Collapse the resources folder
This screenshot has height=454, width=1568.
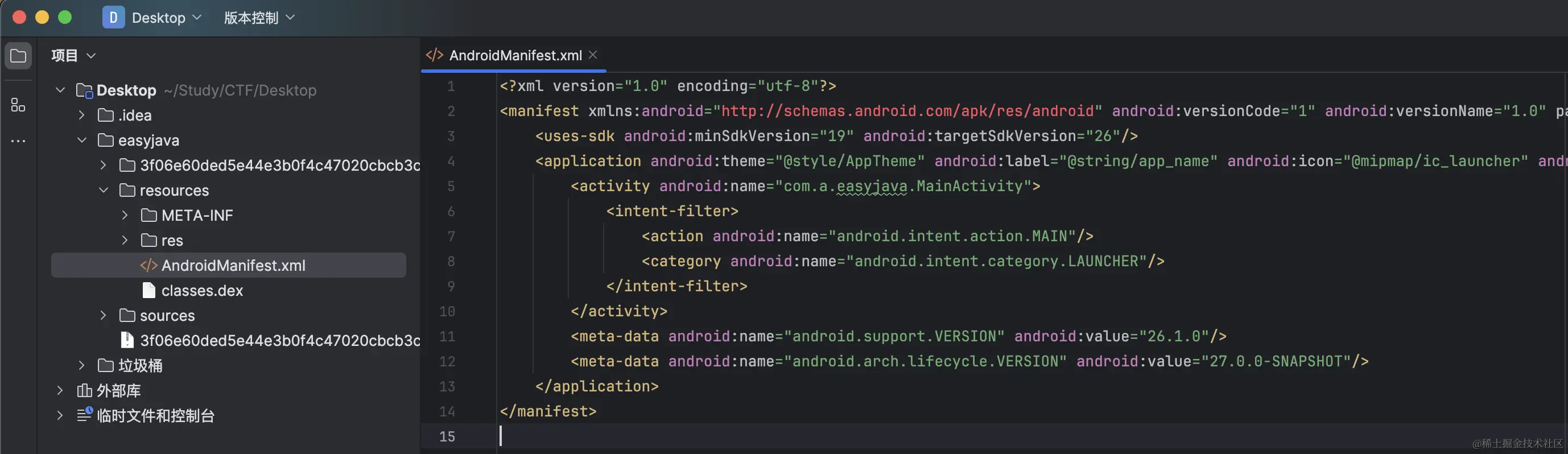pos(104,191)
